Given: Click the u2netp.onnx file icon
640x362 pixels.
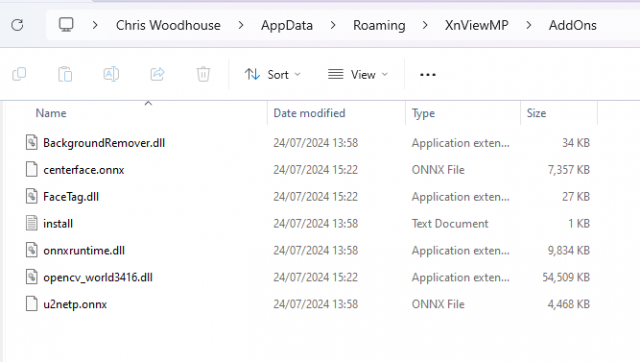Looking at the screenshot, I should (x=32, y=304).
